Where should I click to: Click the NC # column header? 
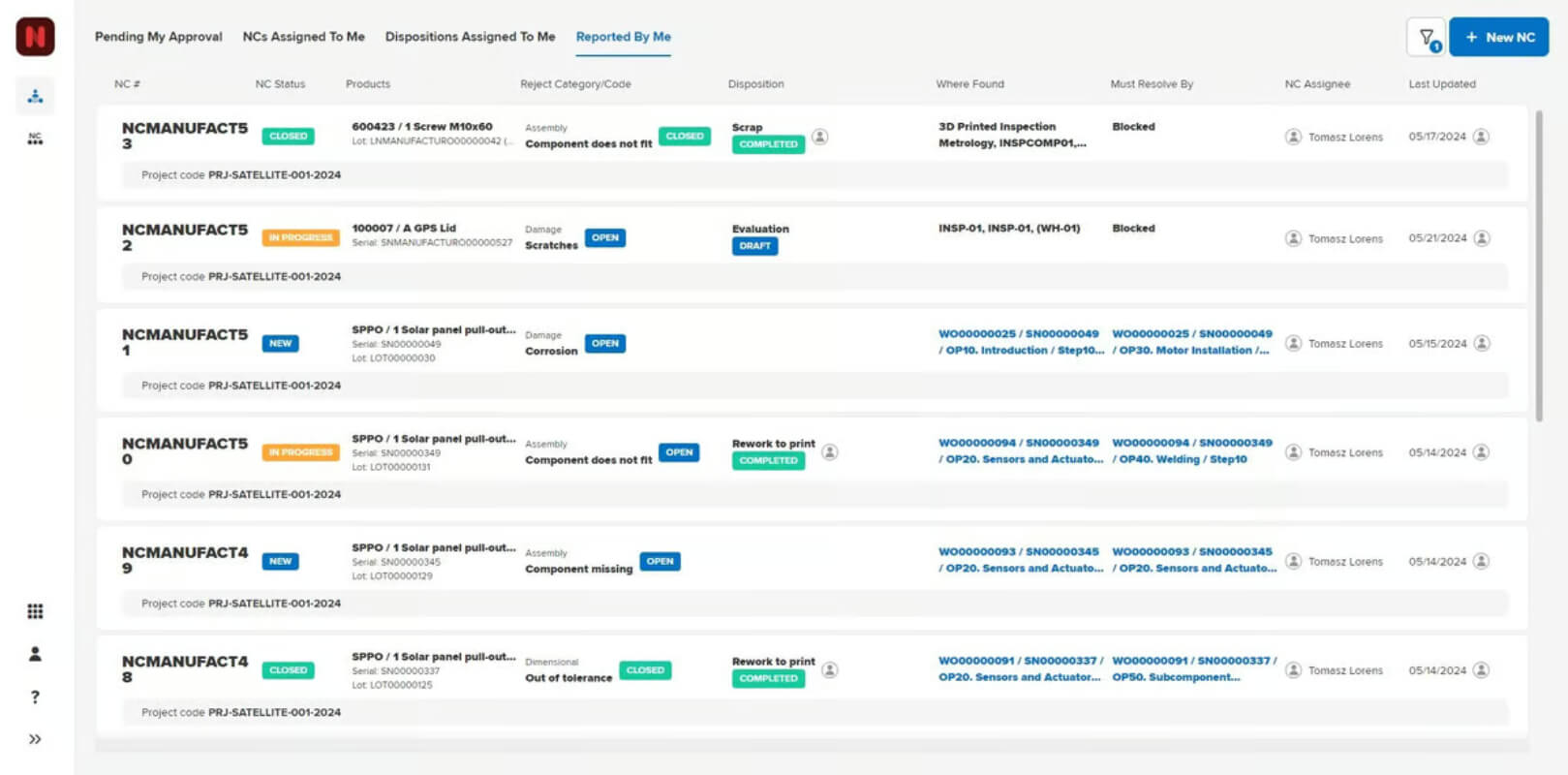coord(127,84)
